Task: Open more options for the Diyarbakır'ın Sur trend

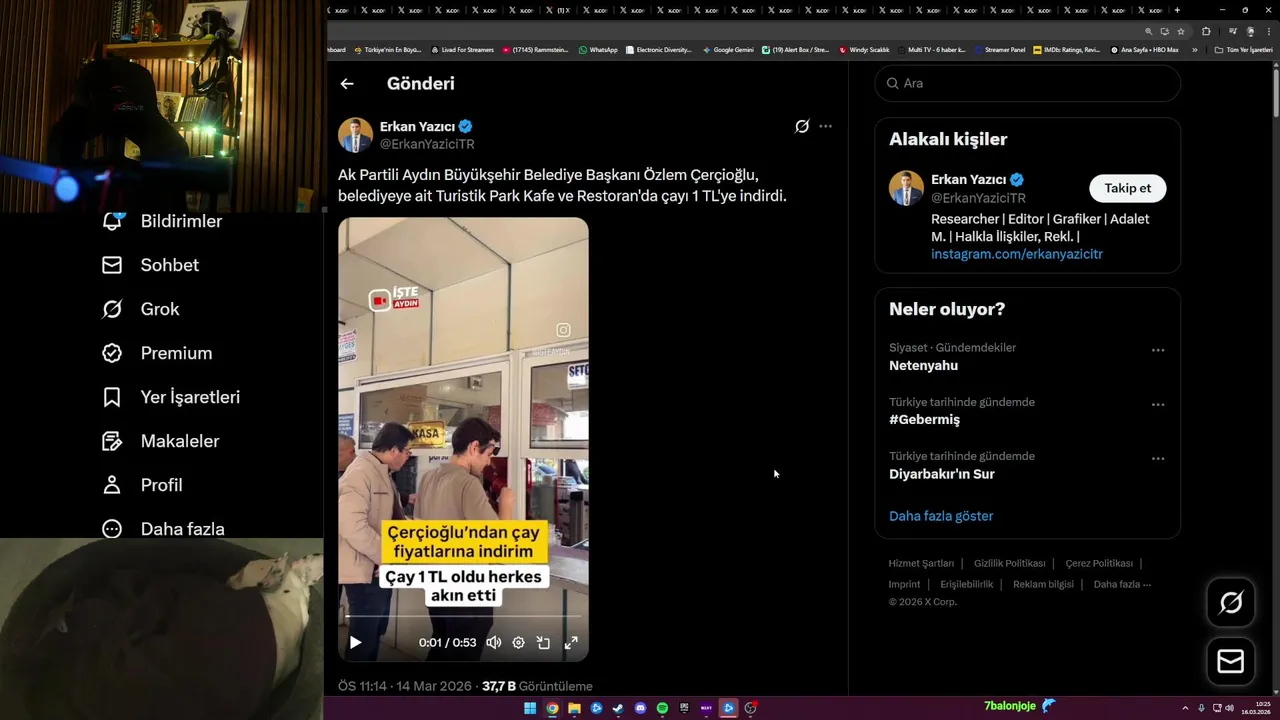Action: 1158,458
